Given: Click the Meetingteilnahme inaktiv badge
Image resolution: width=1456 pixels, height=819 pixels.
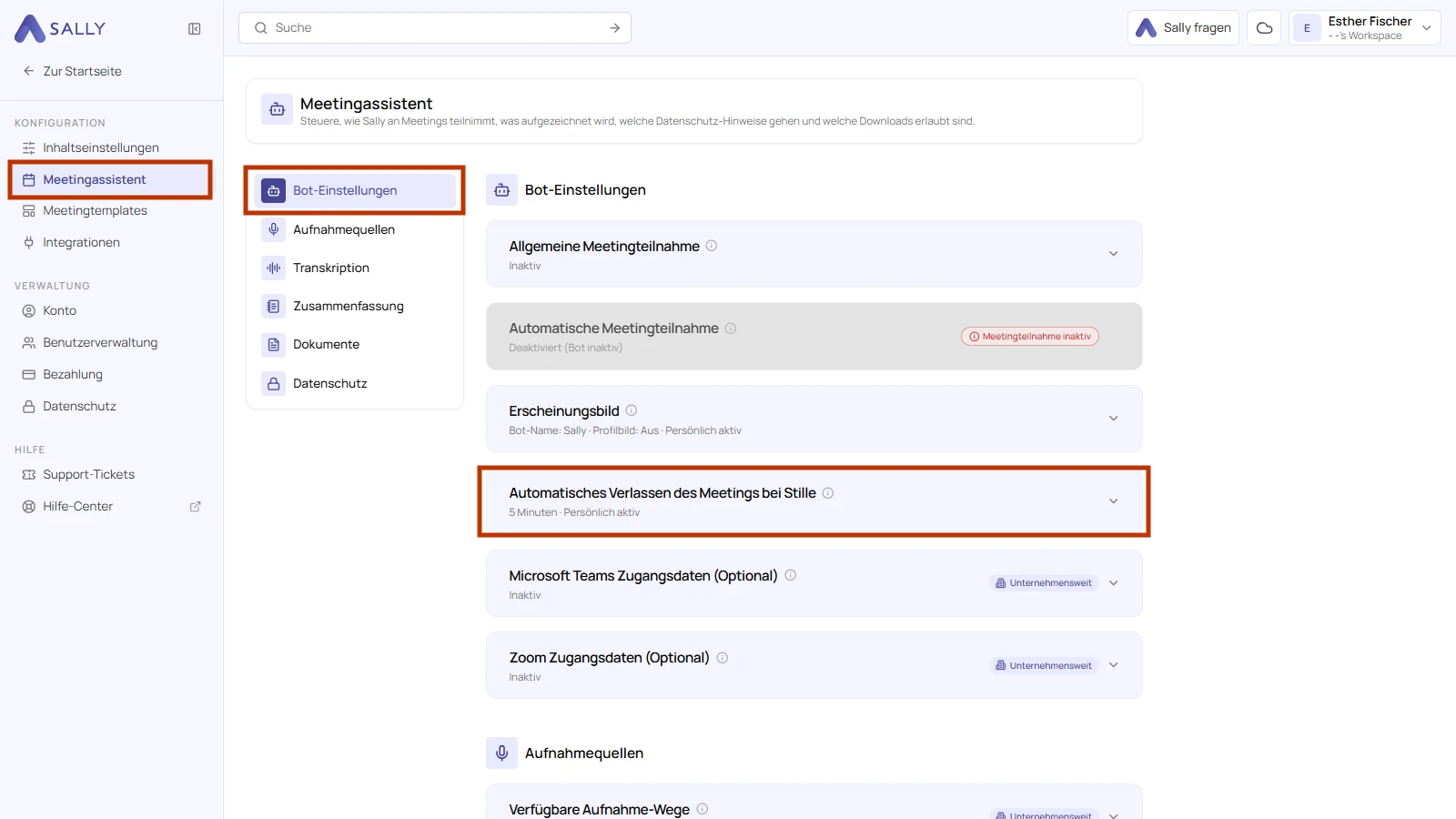Looking at the screenshot, I should 1030,337.
